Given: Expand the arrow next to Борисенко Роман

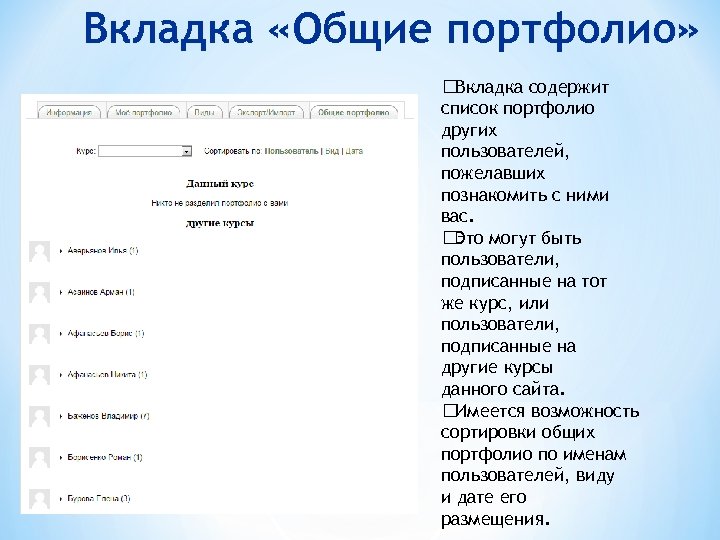Looking at the screenshot, I should [61, 458].
